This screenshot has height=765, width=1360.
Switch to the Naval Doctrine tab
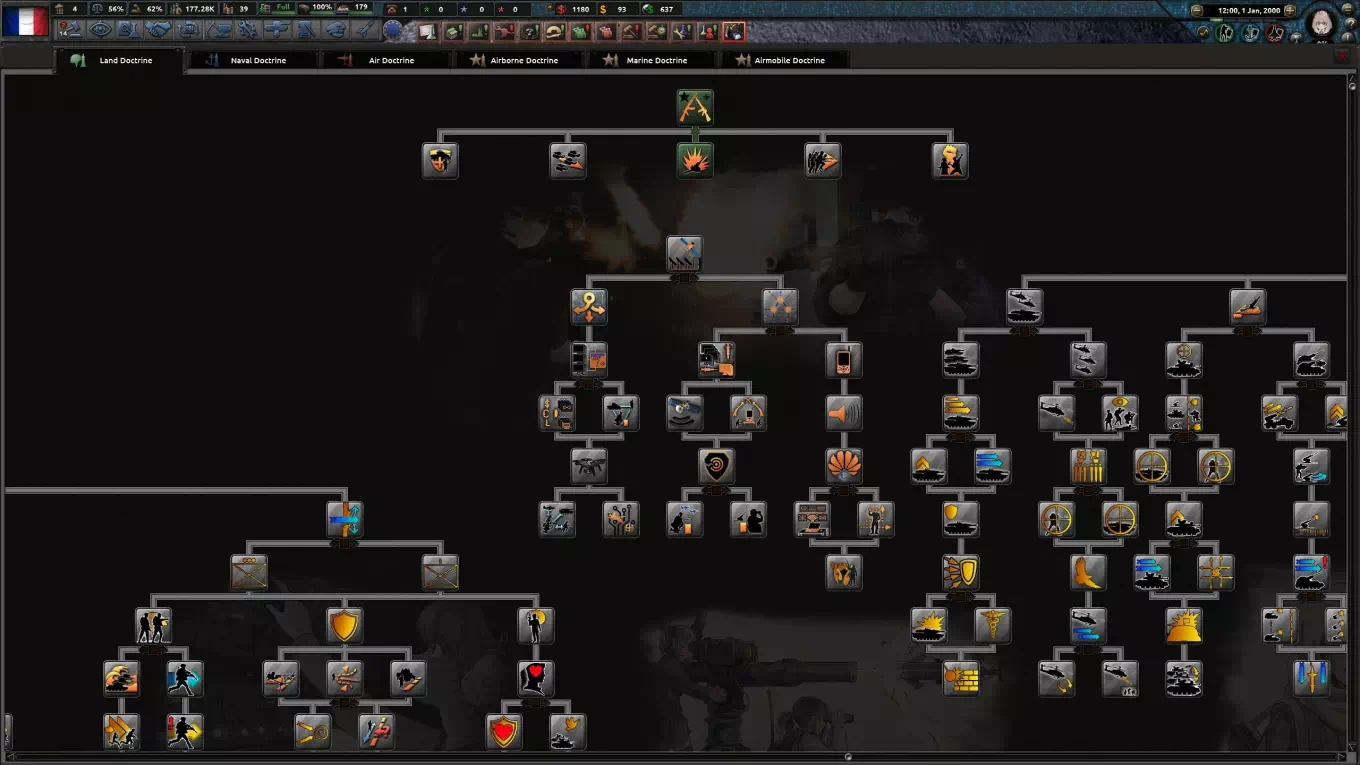point(253,61)
